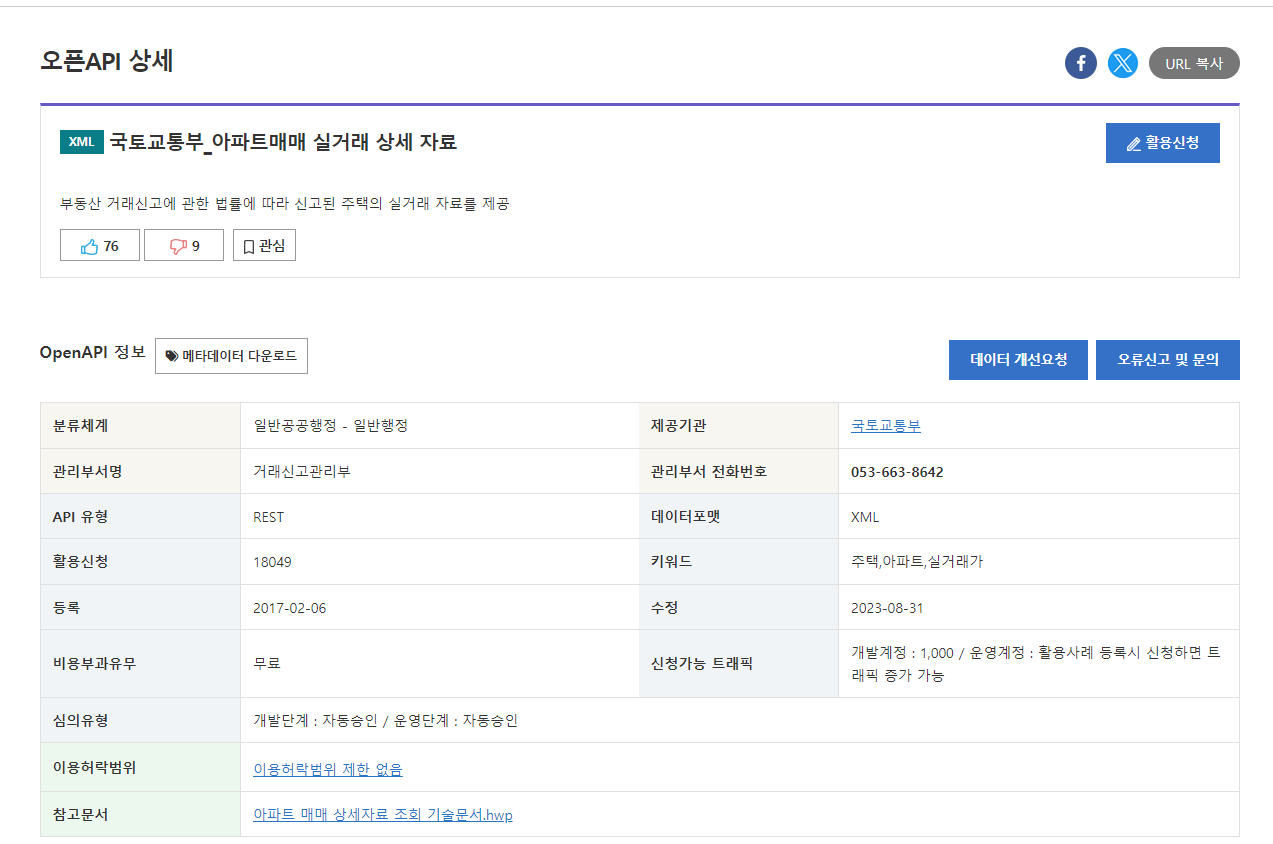Click the 개발단계 : 자동승인 review type text
The image size is (1273, 844).
(x=386, y=720)
